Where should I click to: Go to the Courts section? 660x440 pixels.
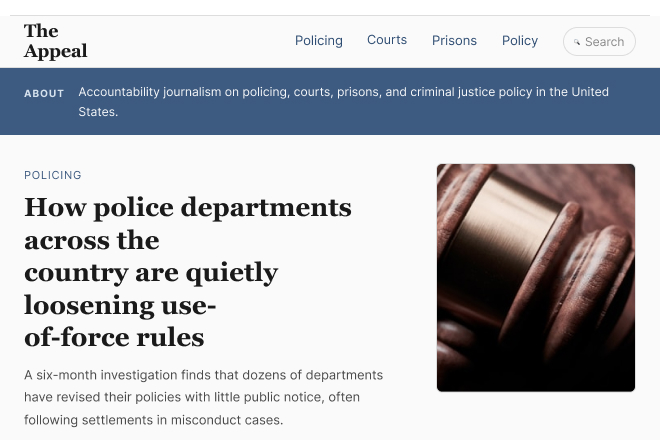pos(387,40)
